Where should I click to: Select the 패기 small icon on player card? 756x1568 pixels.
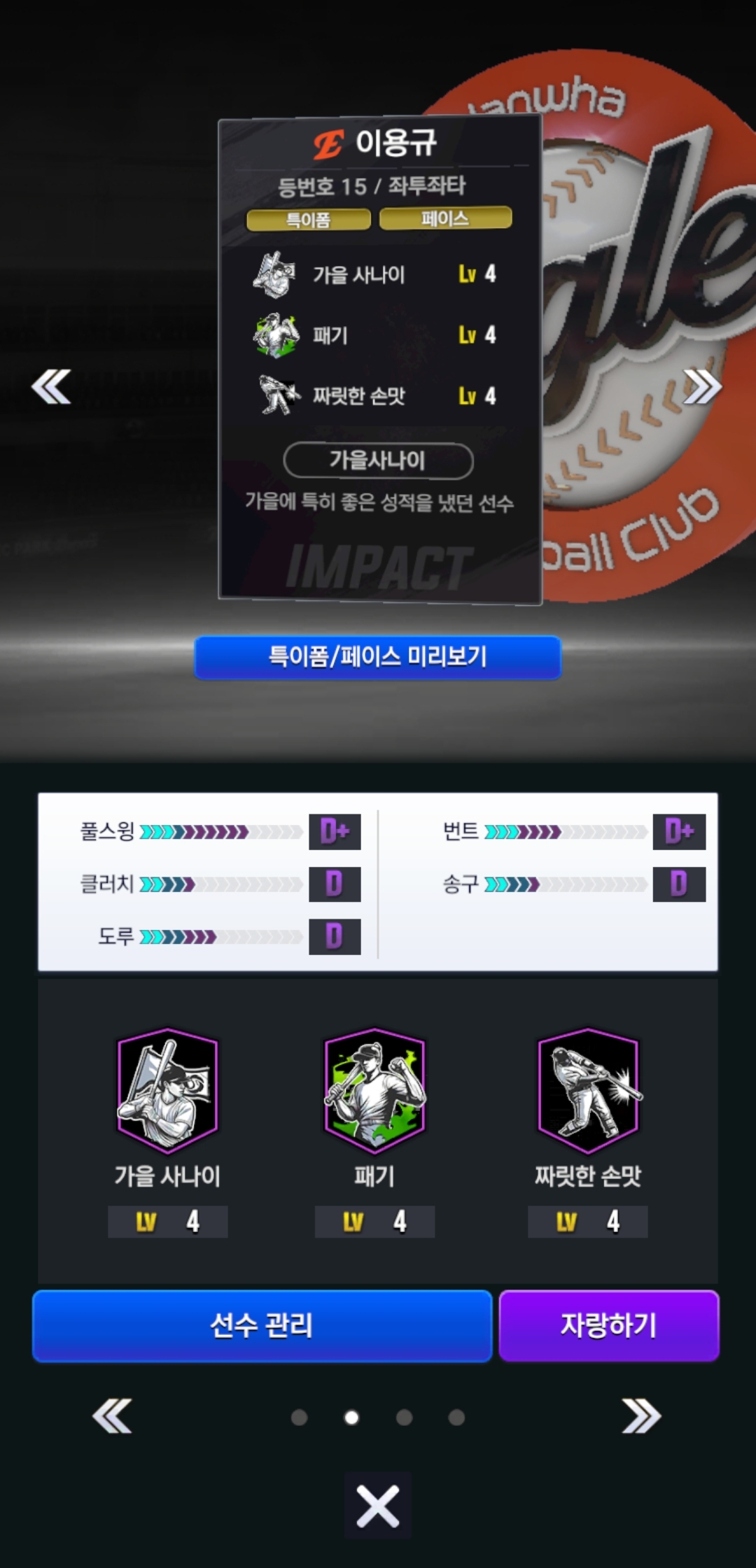click(x=276, y=335)
